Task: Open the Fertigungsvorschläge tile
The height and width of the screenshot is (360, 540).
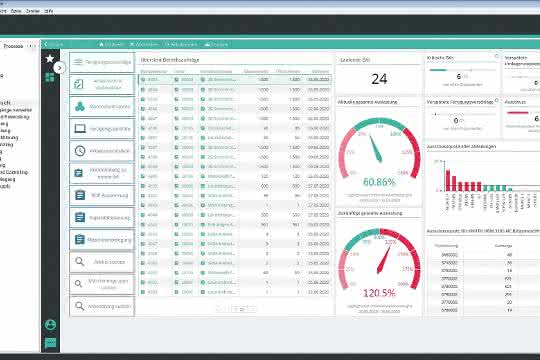Action: point(102,62)
